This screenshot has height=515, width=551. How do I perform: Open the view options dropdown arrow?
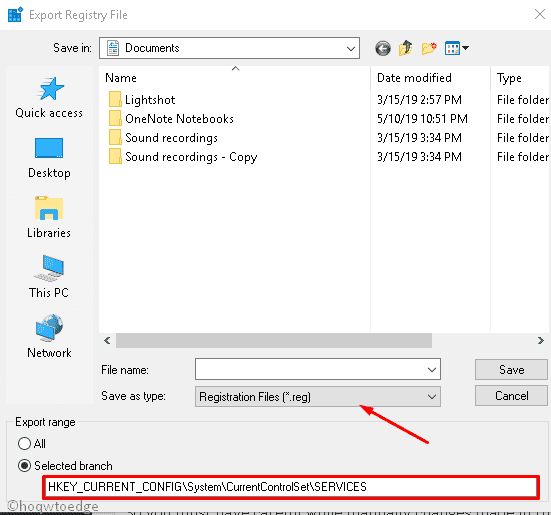[466, 48]
